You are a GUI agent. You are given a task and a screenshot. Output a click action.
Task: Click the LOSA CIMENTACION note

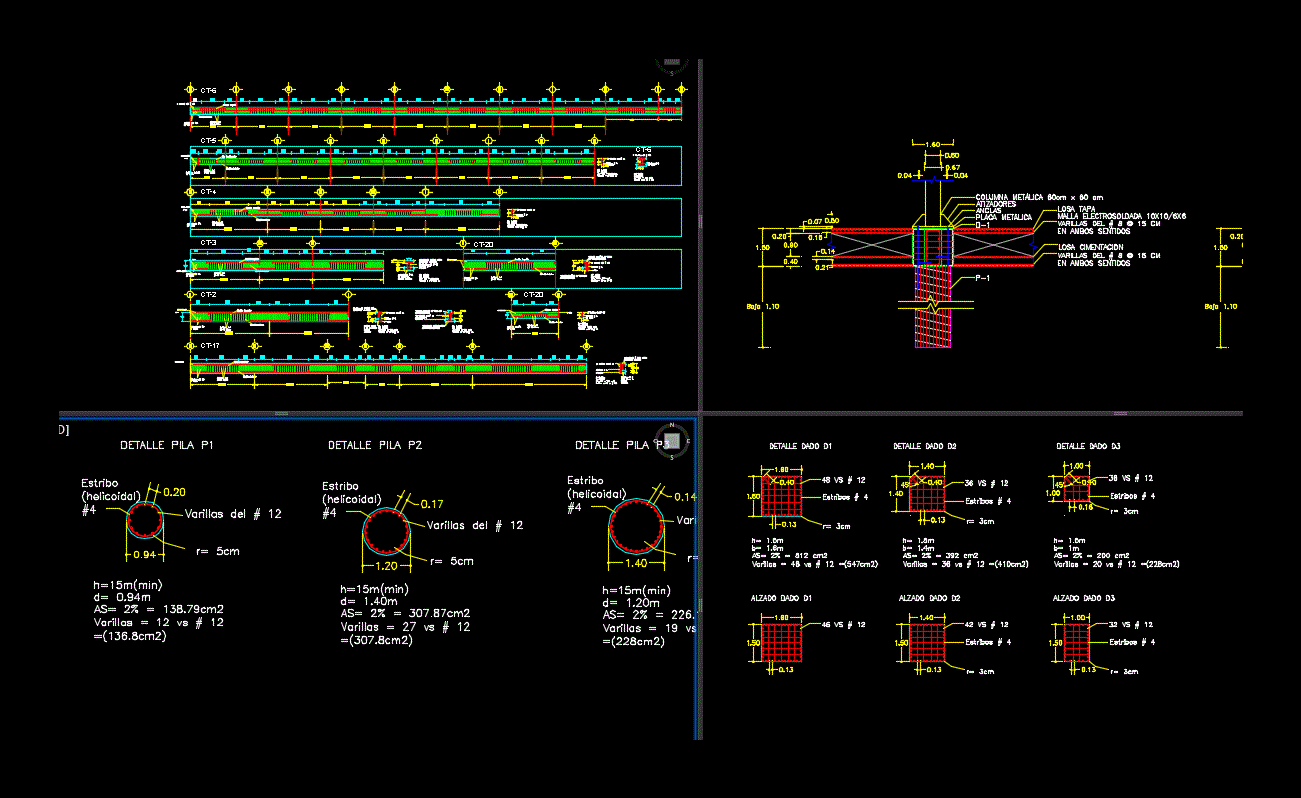point(1090,247)
